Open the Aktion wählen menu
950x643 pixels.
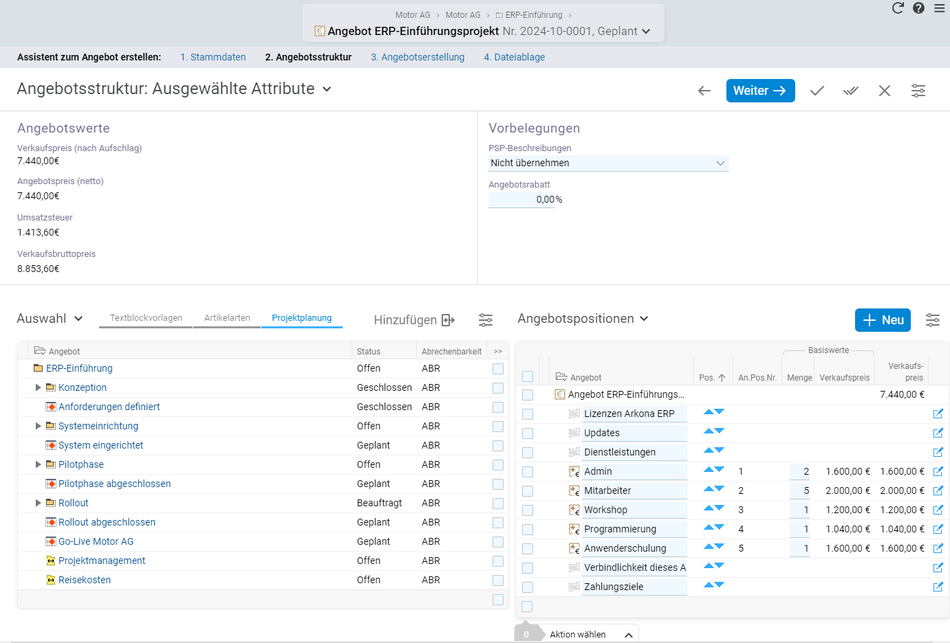(x=591, y=635)
